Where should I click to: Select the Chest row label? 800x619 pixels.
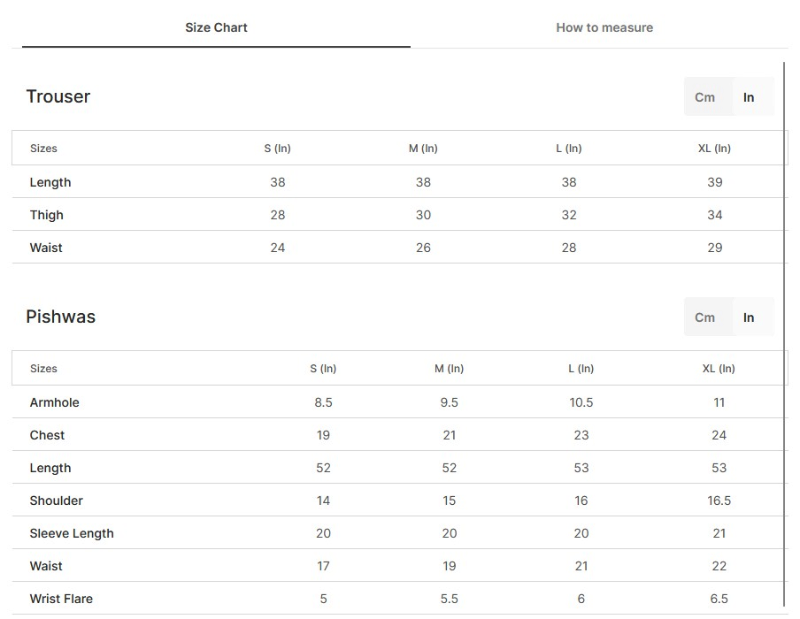point(47,435)
